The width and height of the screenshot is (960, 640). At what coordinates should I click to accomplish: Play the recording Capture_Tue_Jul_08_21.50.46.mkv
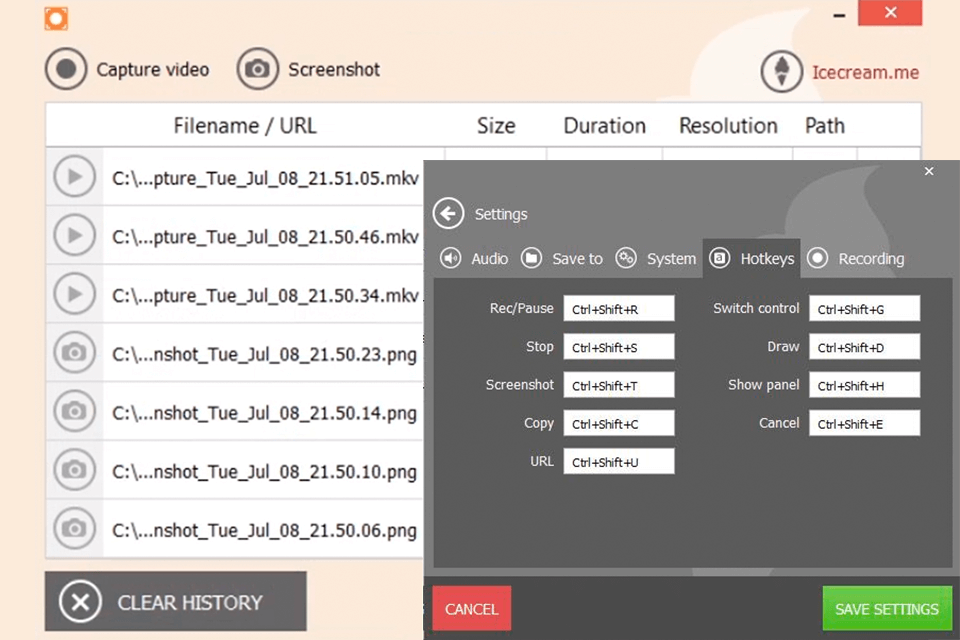coord(73,235)
